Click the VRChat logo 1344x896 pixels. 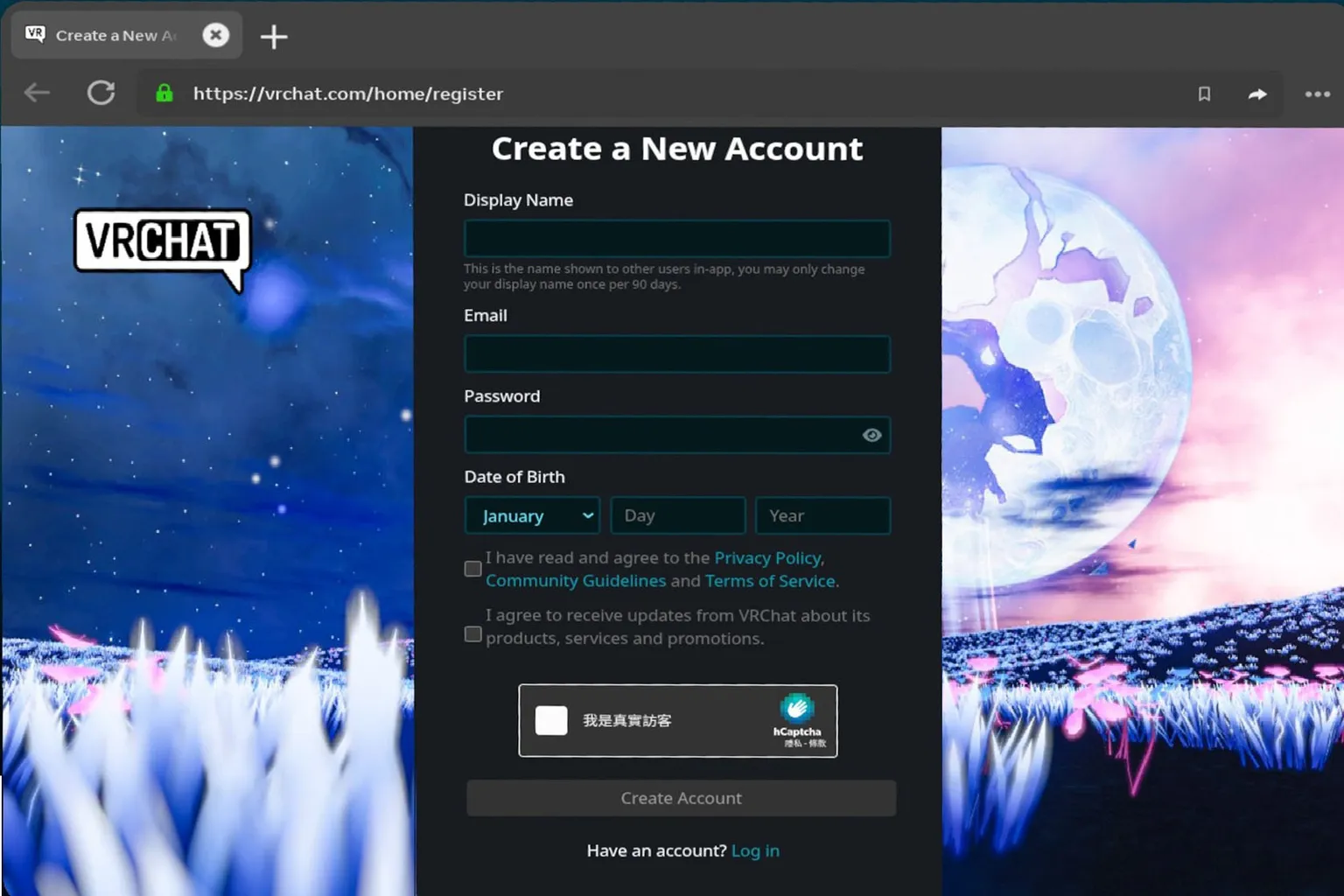(x=164, y=248)
